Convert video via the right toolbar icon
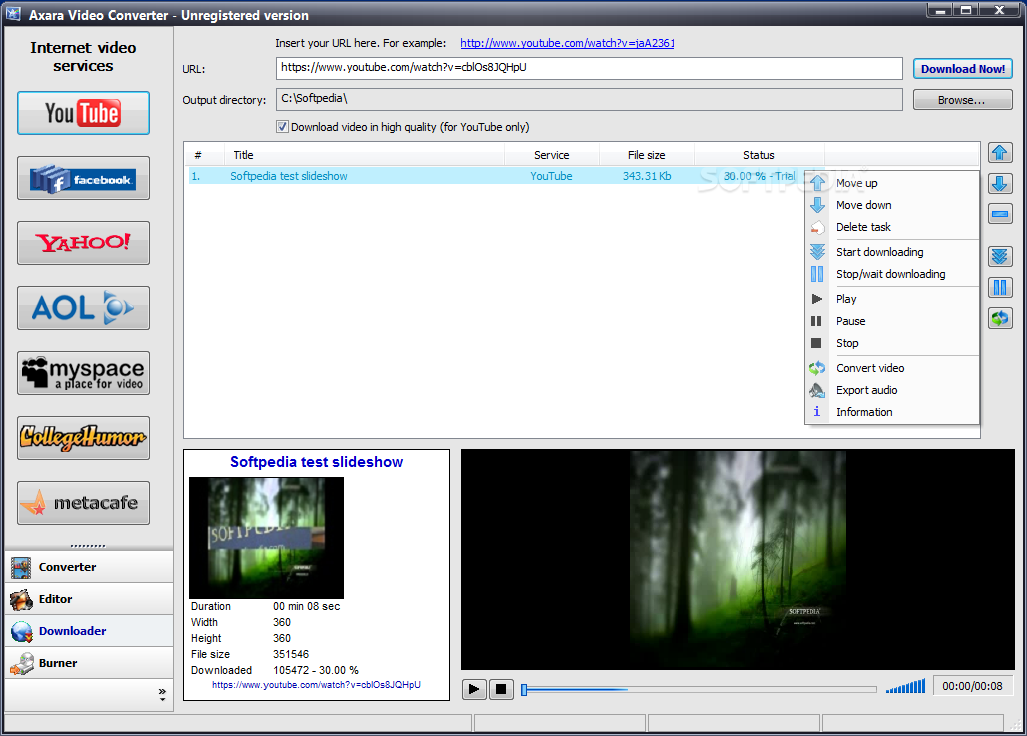The width and height of the screenshot is (1027, 736). (x=999, y=319)
